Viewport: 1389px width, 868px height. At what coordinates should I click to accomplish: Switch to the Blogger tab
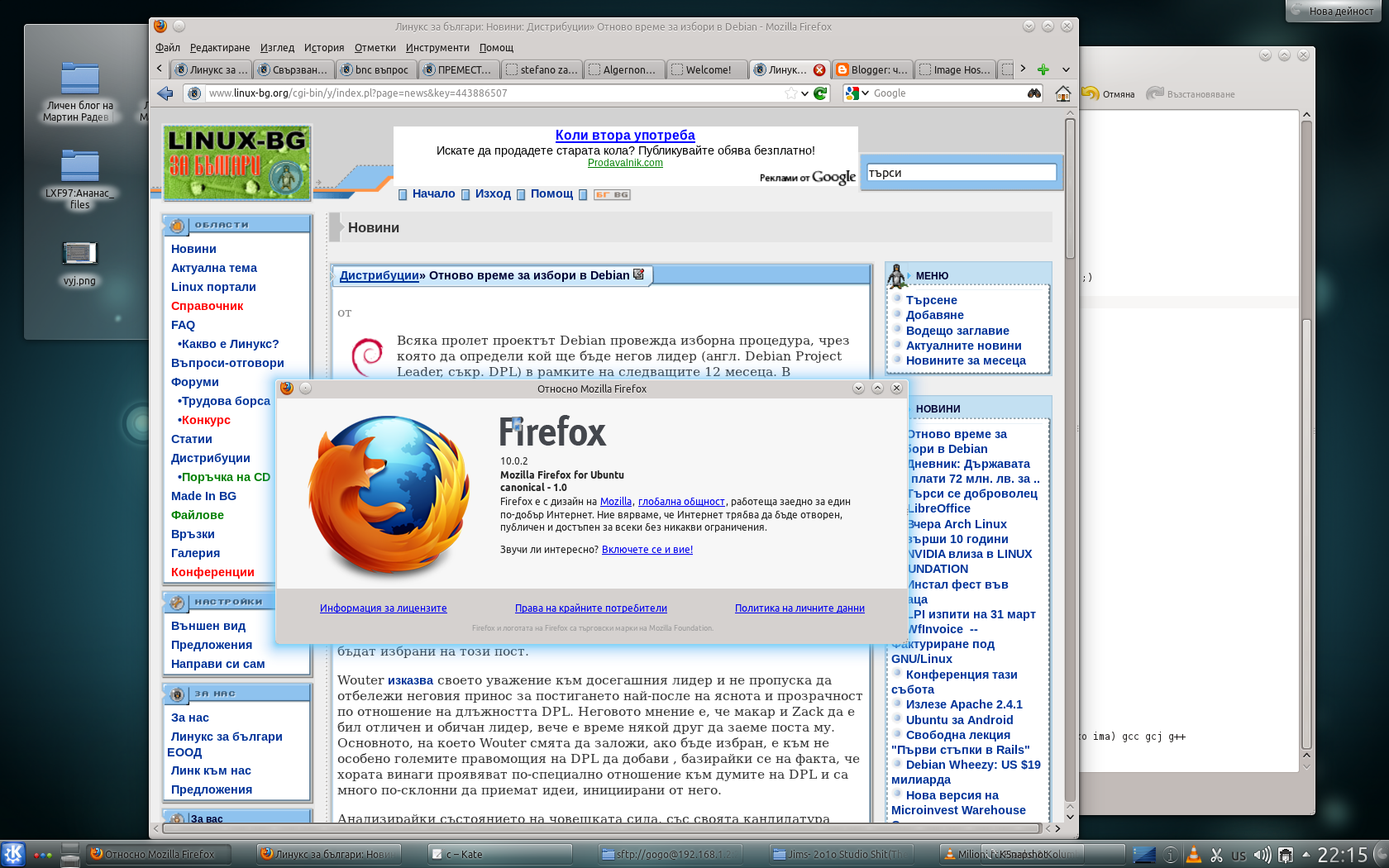(871, 69)
